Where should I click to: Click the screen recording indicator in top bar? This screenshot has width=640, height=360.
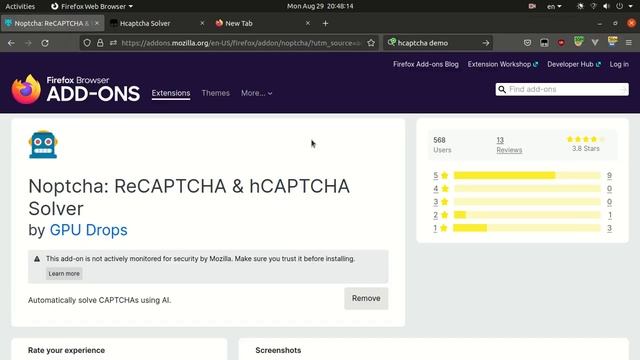(x=532, y=6)
